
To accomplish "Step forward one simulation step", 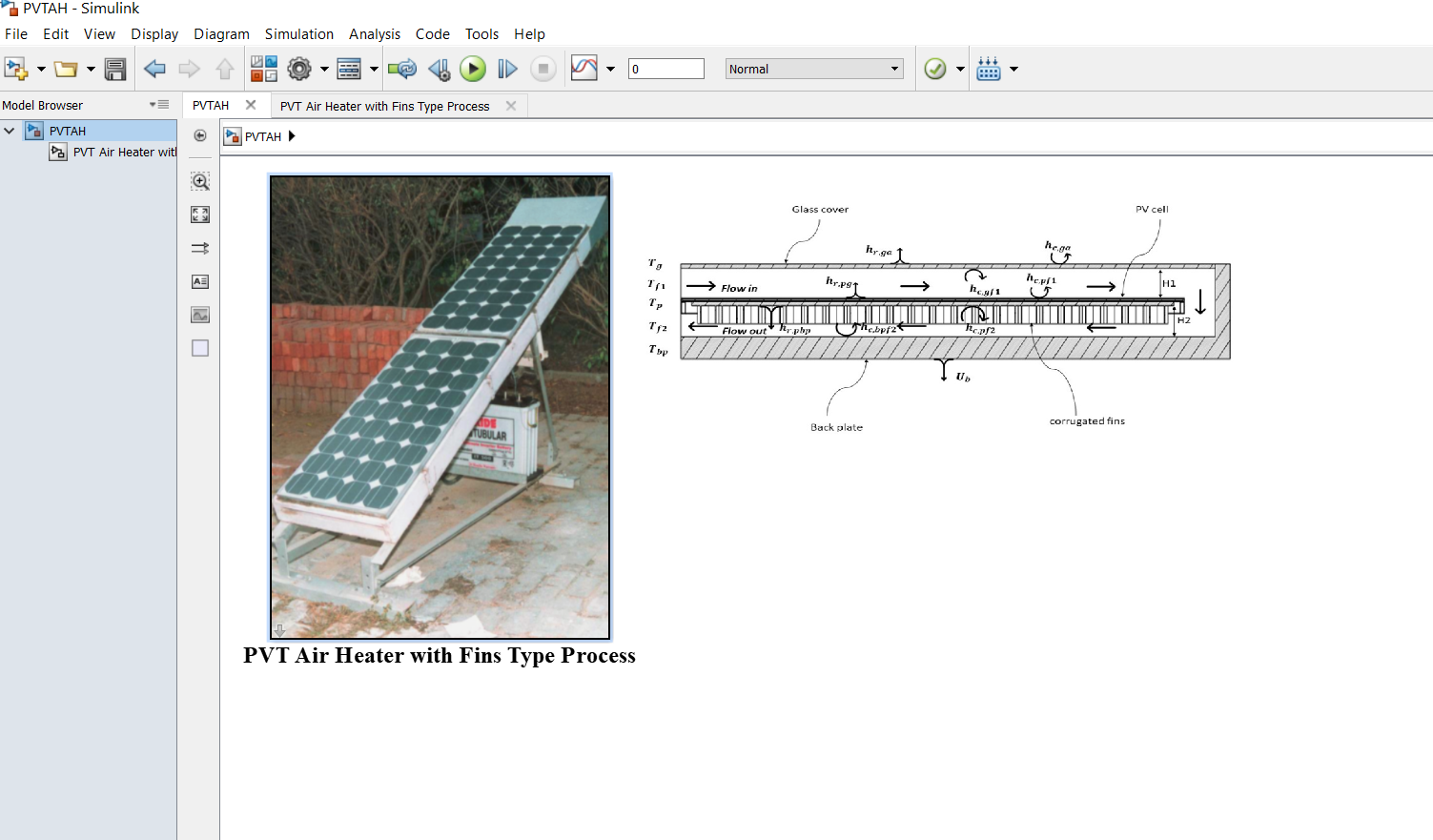I will (507, 68).
